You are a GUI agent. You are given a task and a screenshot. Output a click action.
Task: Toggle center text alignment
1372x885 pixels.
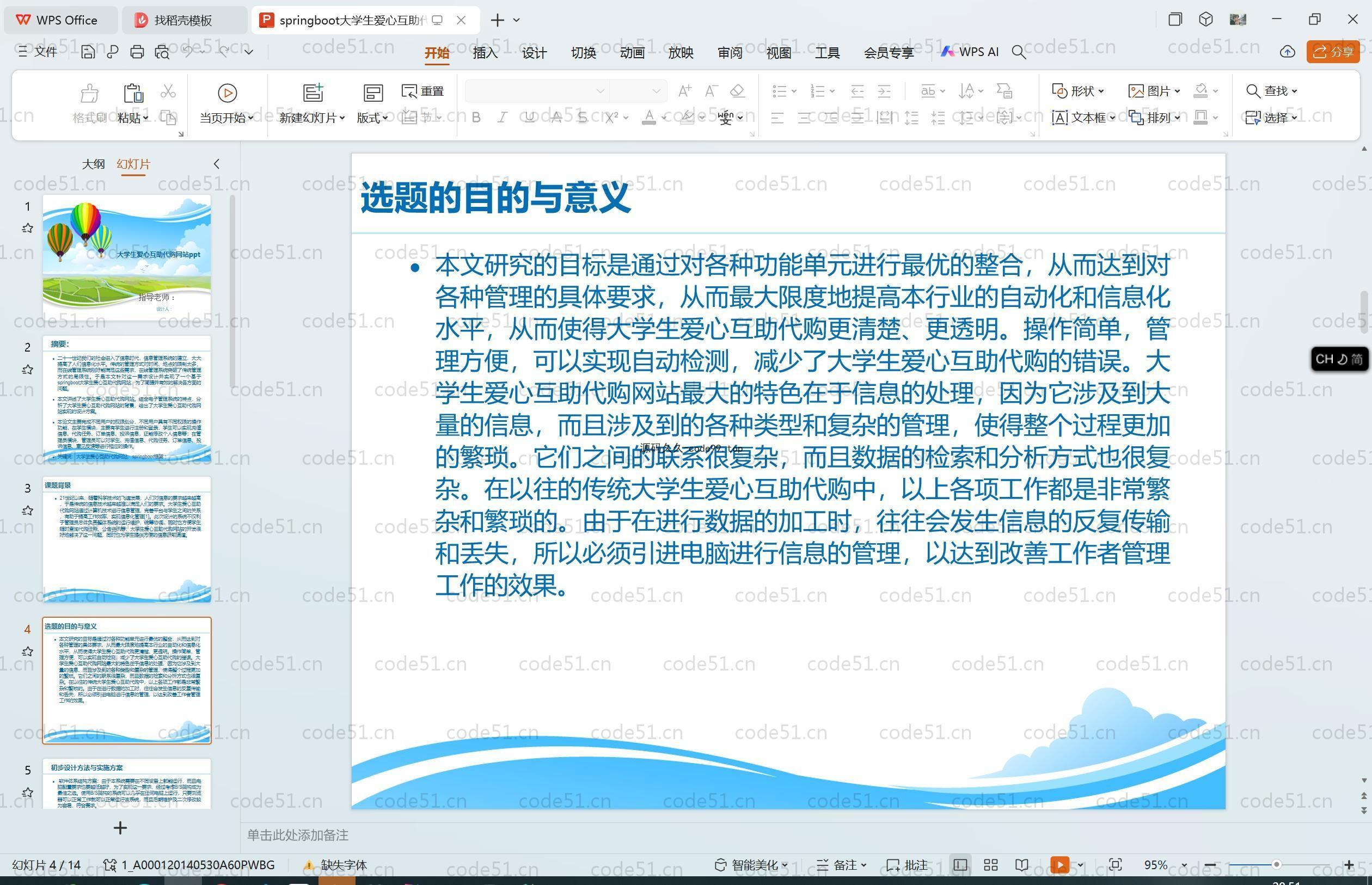point(804,119)
